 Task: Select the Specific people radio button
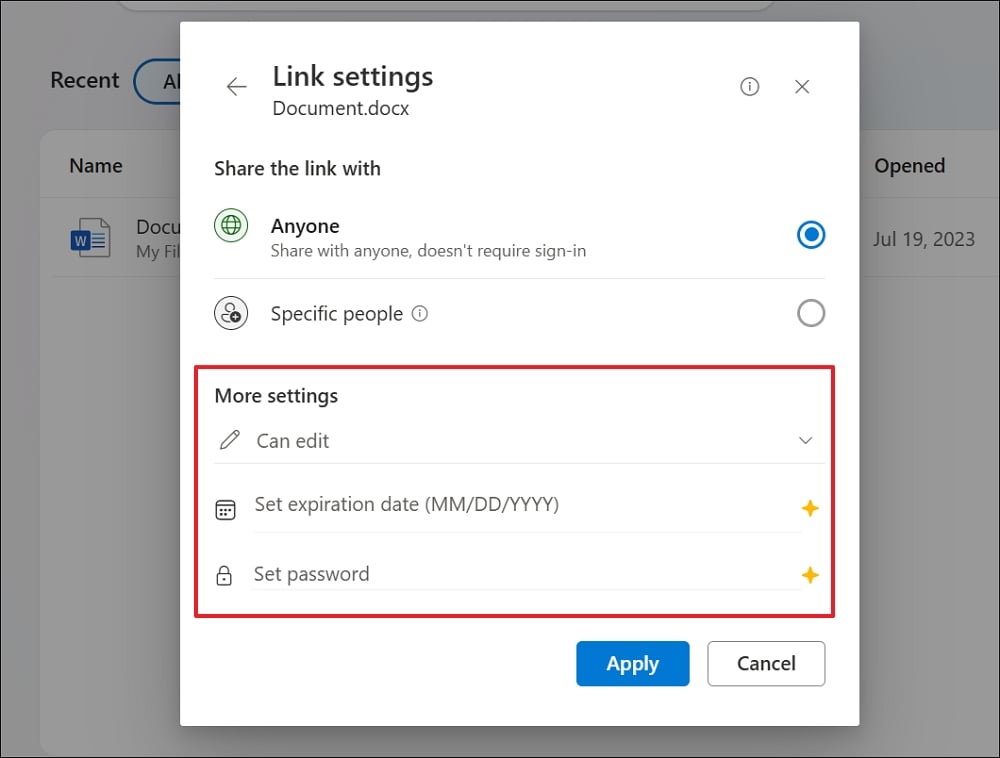811,313
